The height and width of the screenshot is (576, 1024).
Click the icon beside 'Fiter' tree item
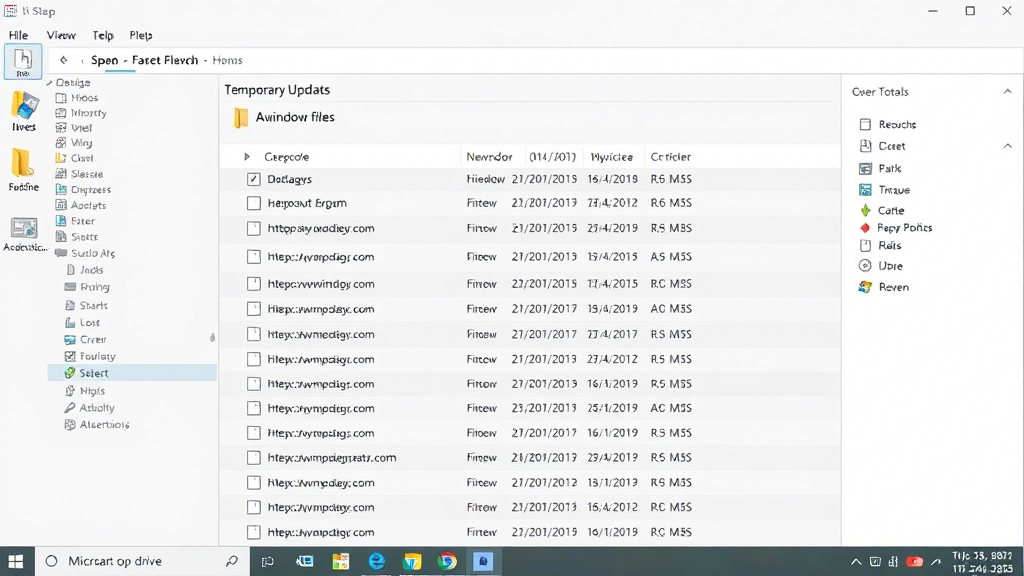(x=61, y=221)
